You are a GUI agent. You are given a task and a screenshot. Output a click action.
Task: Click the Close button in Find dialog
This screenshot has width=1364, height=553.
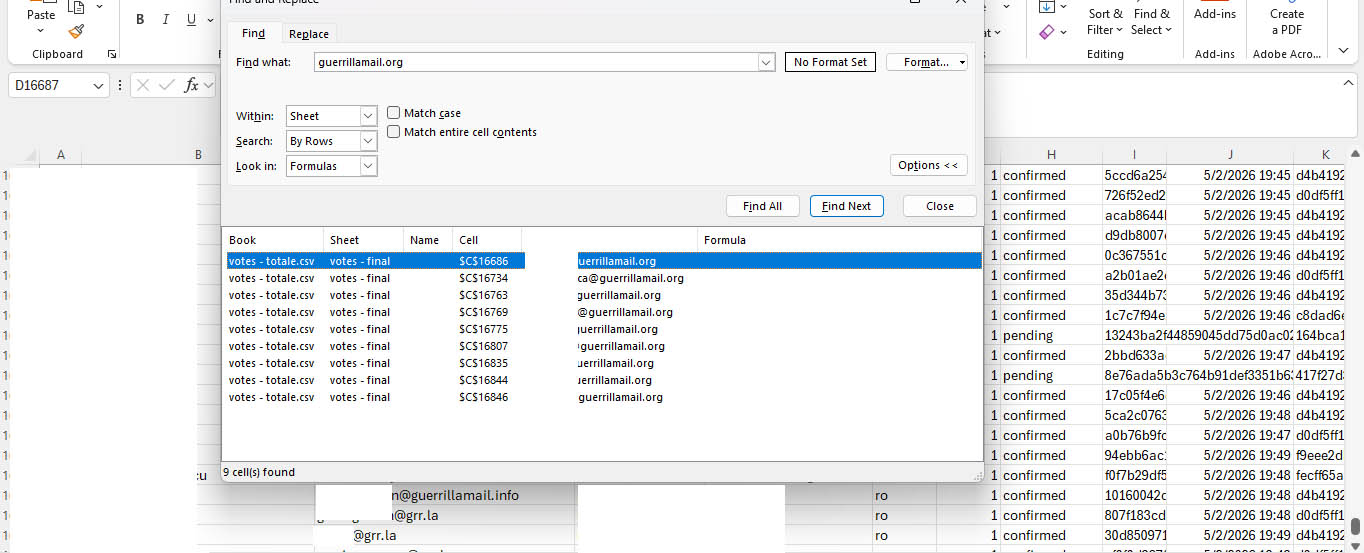point(939,206)
